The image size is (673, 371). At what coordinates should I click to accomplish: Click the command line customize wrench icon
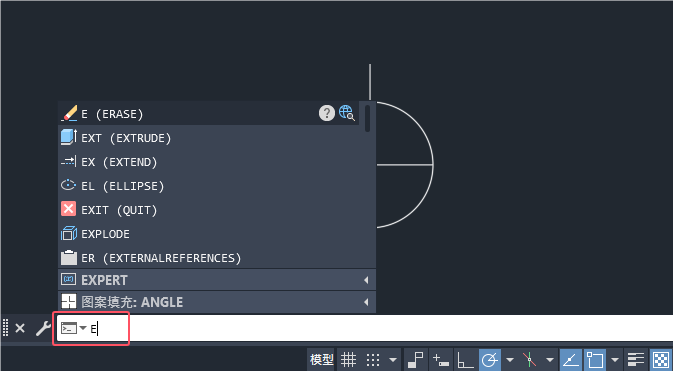point(43,328)
